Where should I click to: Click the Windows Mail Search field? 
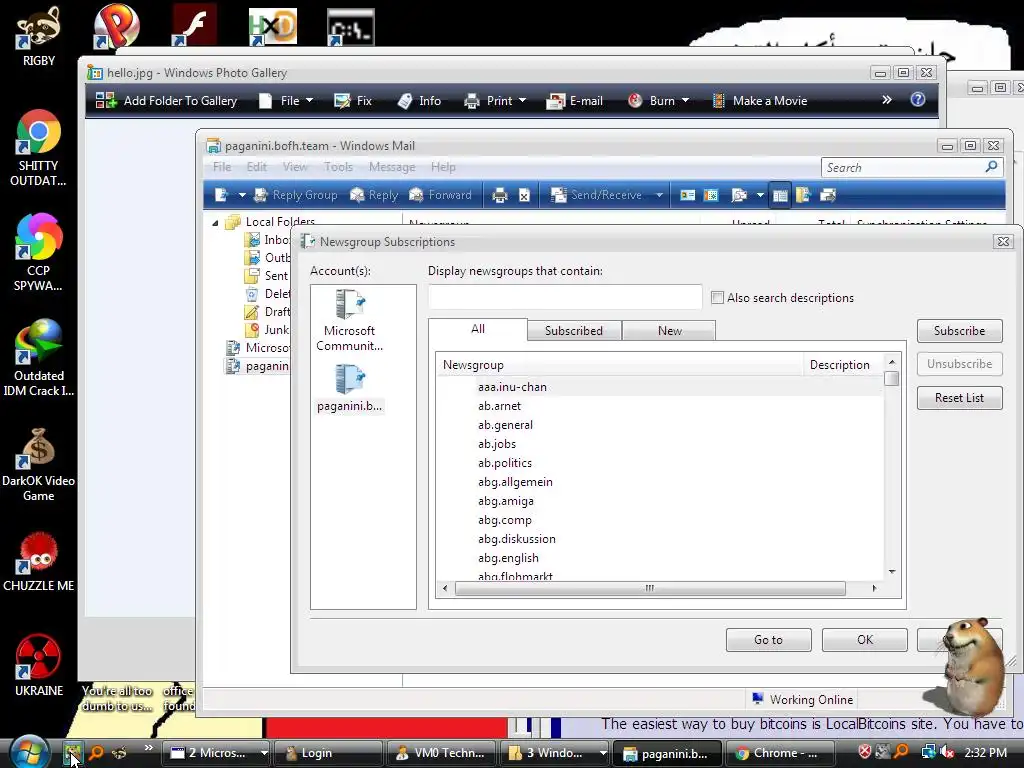click(904, 167)
